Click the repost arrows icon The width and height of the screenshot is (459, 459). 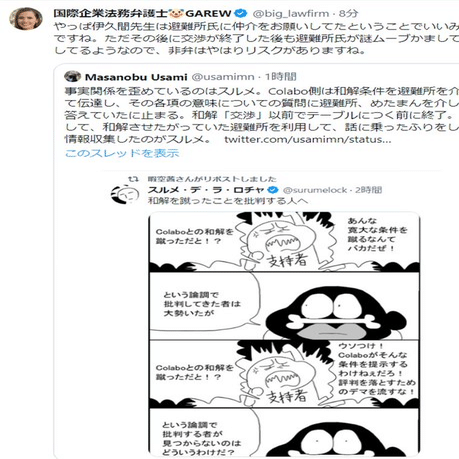coord(133,179)
